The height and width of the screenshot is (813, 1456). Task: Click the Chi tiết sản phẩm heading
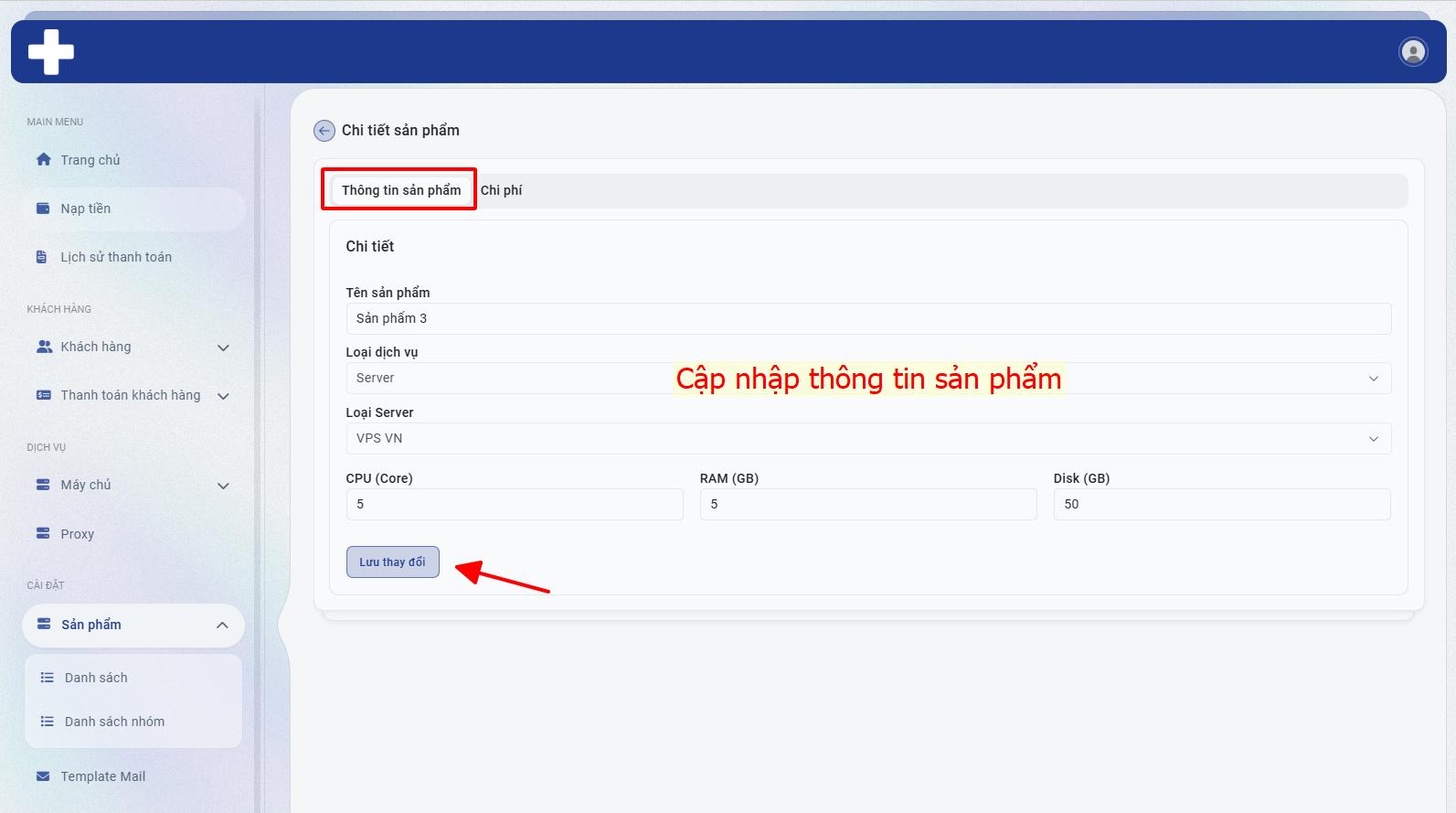tap(400, 131)
